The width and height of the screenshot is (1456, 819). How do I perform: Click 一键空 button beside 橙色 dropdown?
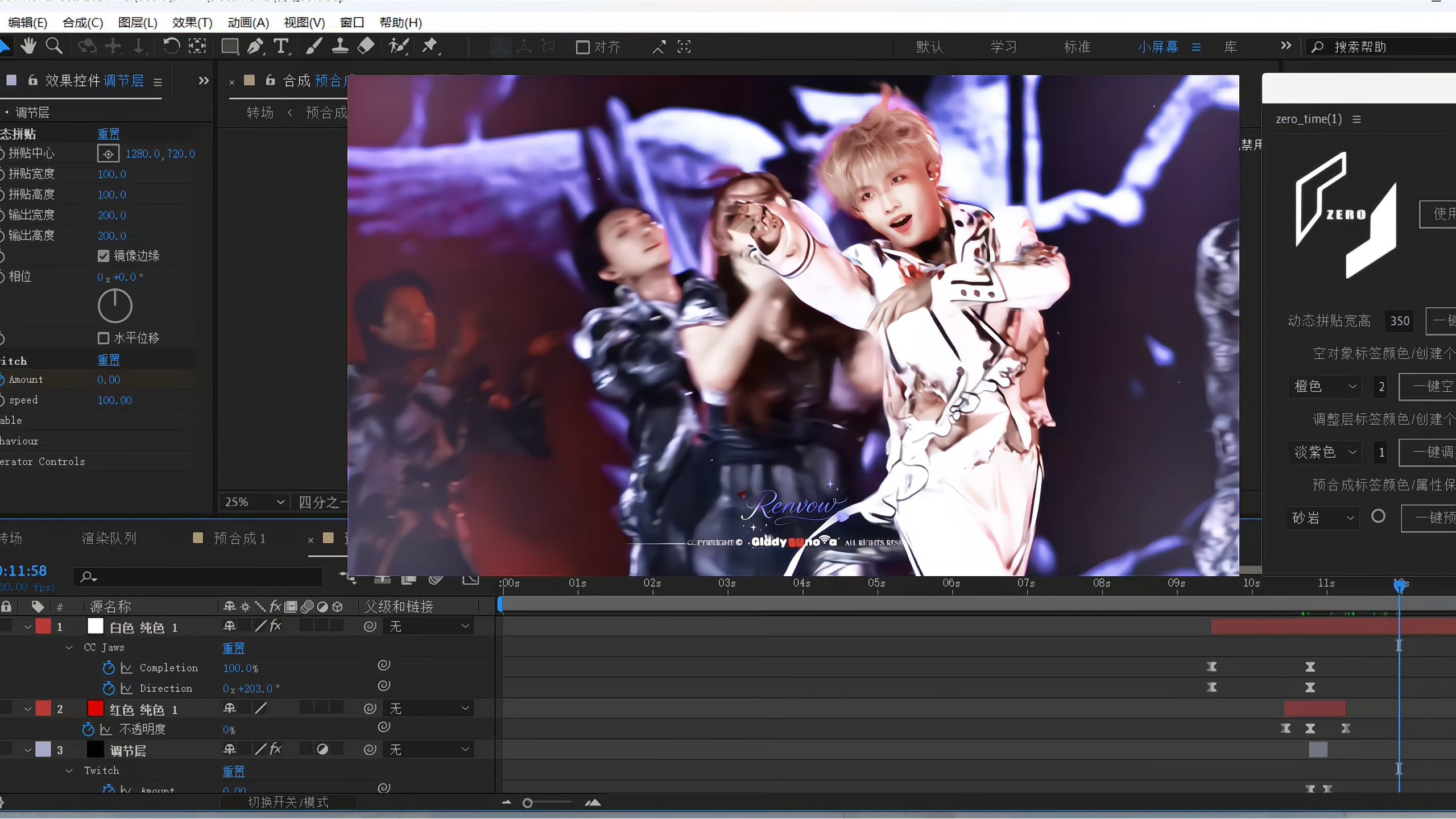tap(1428, 386)
